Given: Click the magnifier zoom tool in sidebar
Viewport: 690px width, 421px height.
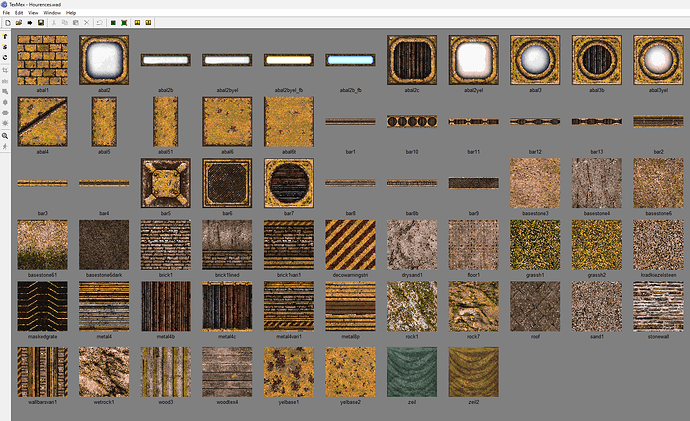Looking at the screenshot, I should 7,135.
